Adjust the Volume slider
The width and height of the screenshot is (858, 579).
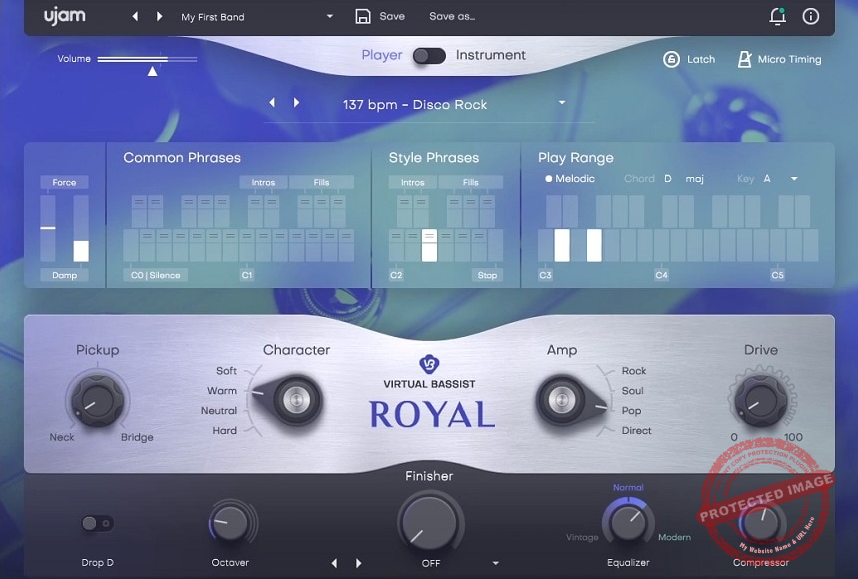pyautogui.click(x=147, y=59)
